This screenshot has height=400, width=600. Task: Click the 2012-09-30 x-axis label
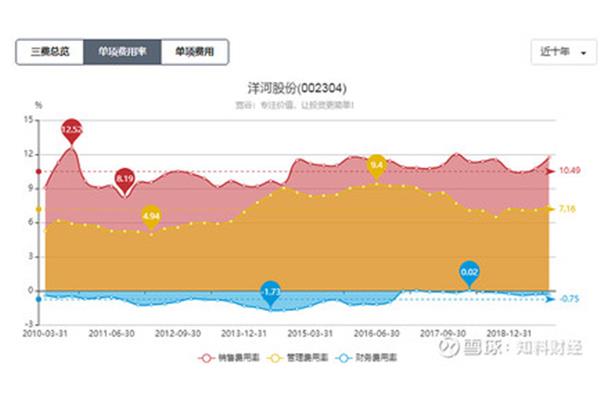click(178, 334)
